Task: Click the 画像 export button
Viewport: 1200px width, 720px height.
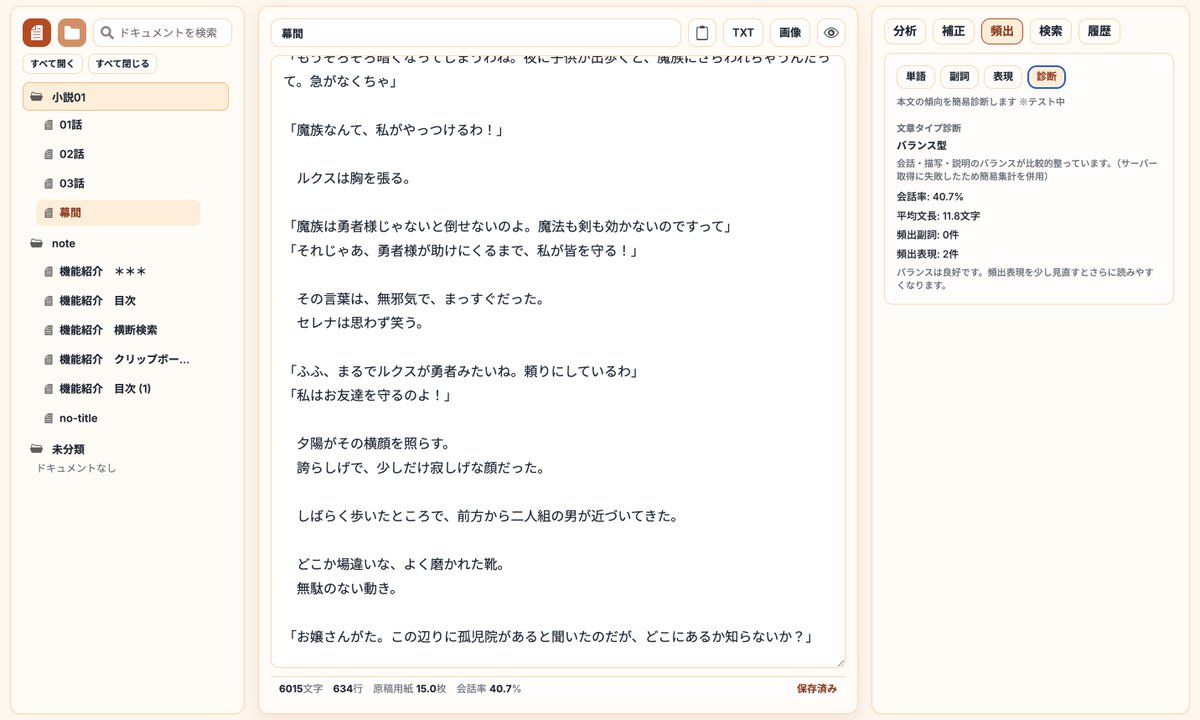Action: click(790, 33)
